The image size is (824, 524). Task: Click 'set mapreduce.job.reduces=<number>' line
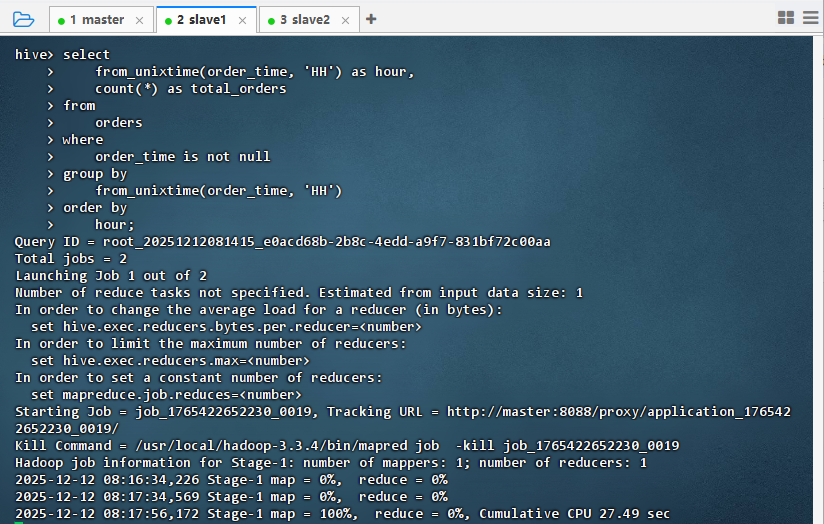[166, 395]
